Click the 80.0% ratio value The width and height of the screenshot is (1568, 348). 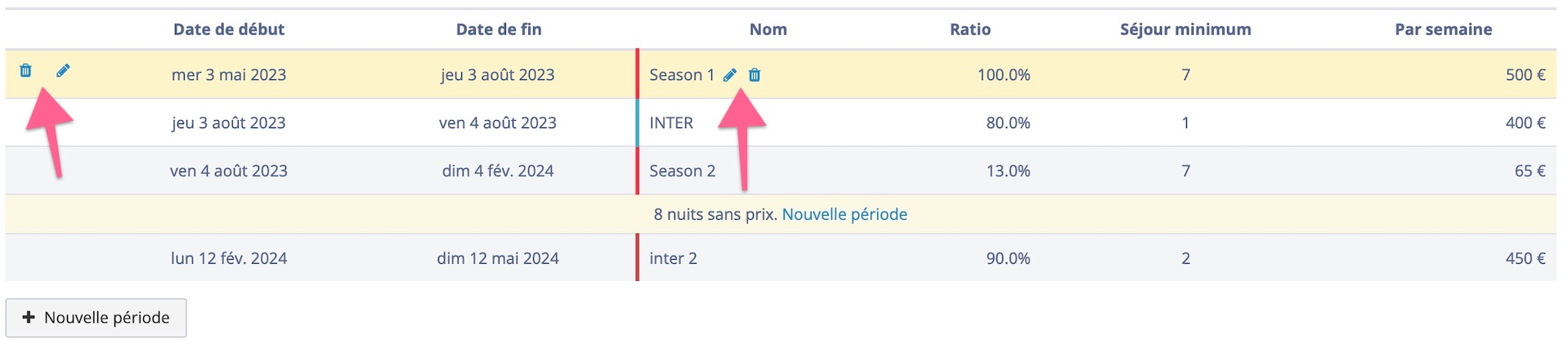point(1007,123)
